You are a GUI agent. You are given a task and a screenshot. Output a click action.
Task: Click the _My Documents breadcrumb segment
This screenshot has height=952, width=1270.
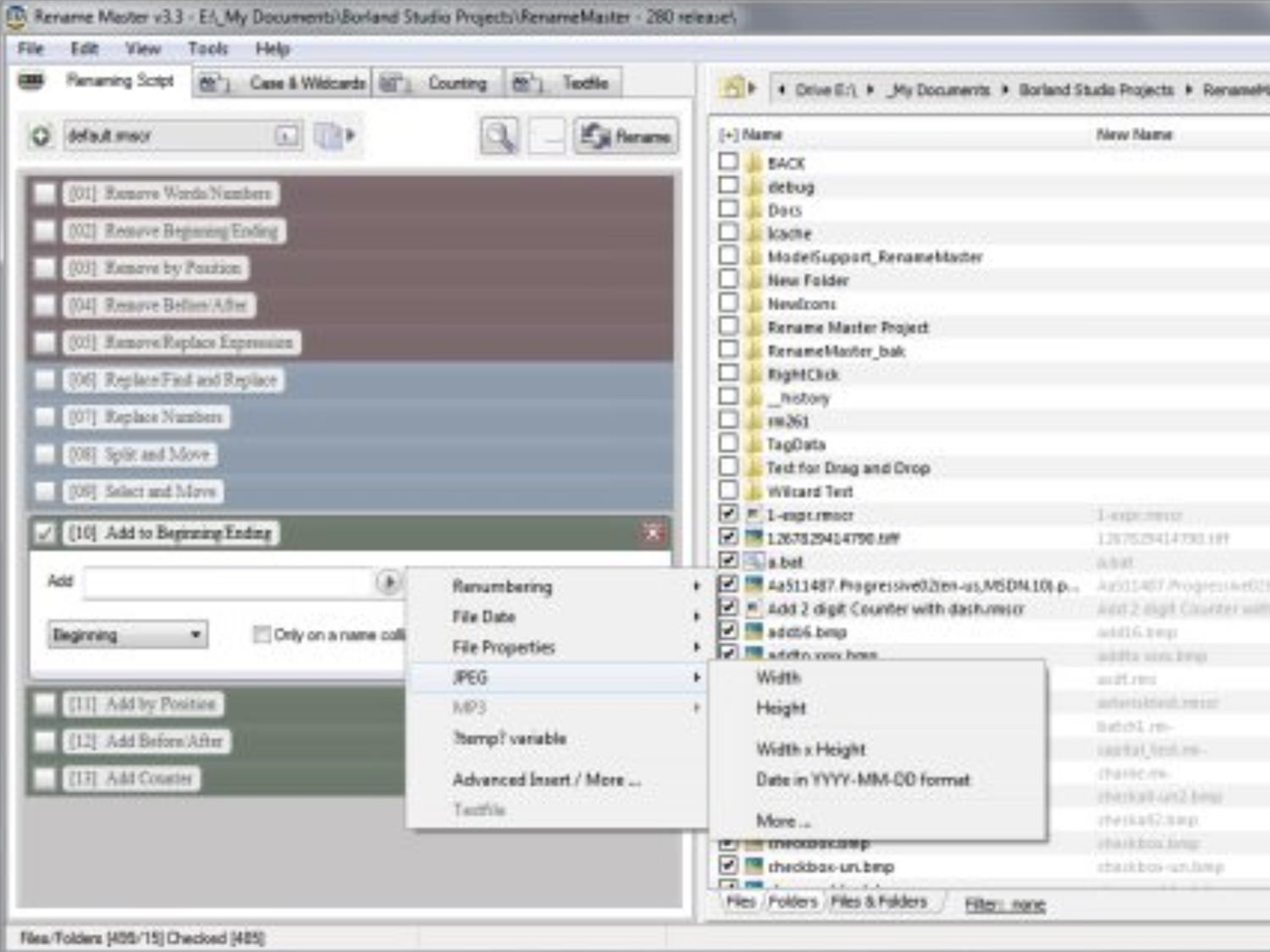[938, 89]
